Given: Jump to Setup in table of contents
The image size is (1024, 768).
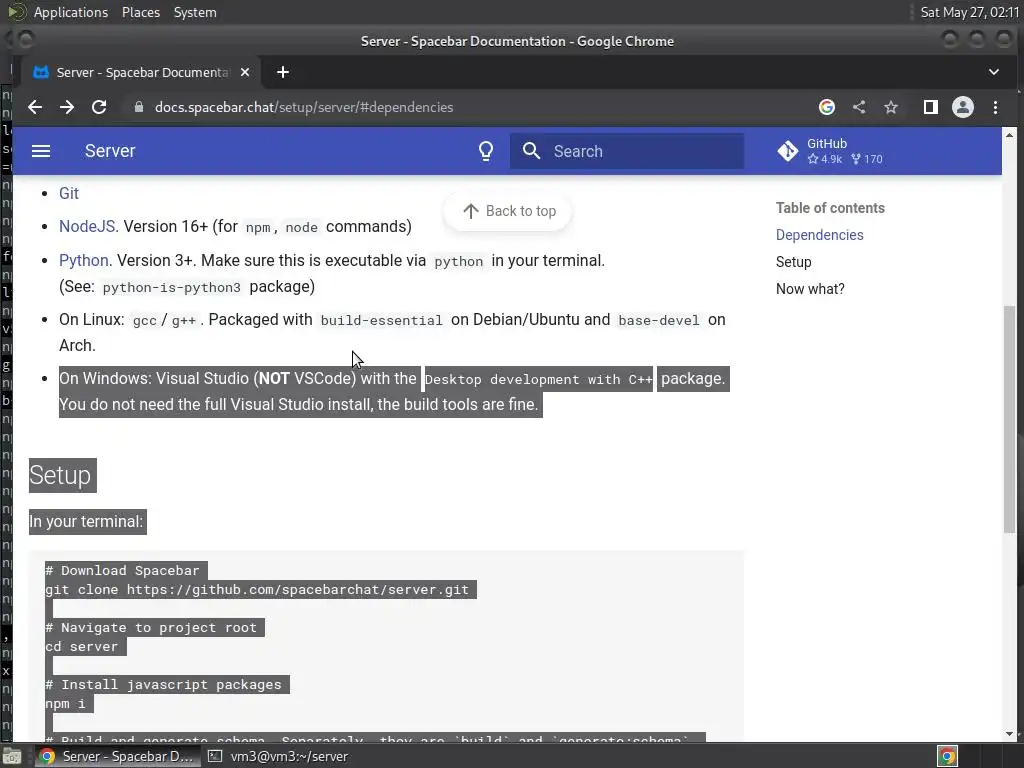Looking at the screenshot, I should 793,262.
